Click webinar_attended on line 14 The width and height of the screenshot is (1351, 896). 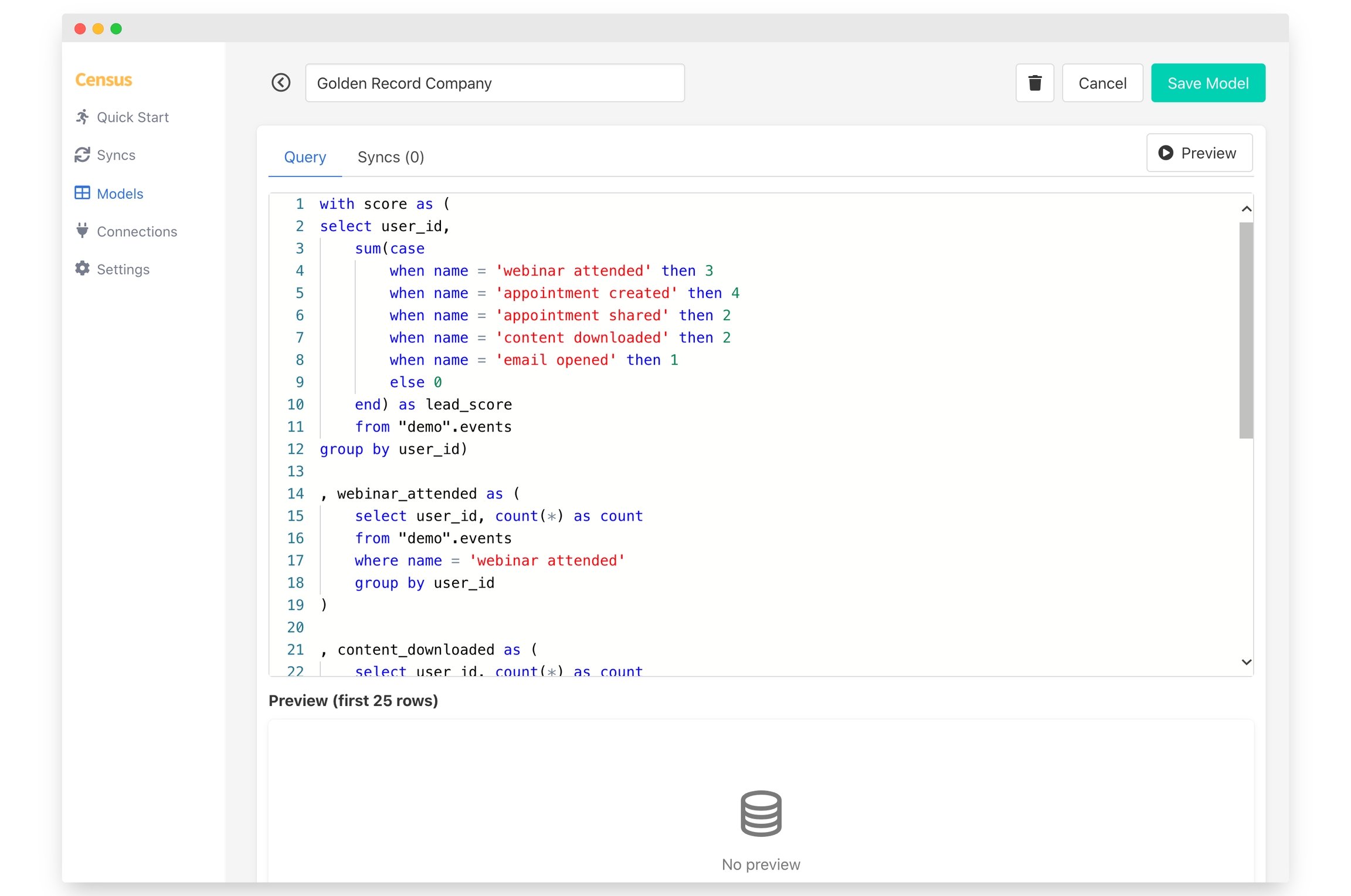click(x=407, y=494)
